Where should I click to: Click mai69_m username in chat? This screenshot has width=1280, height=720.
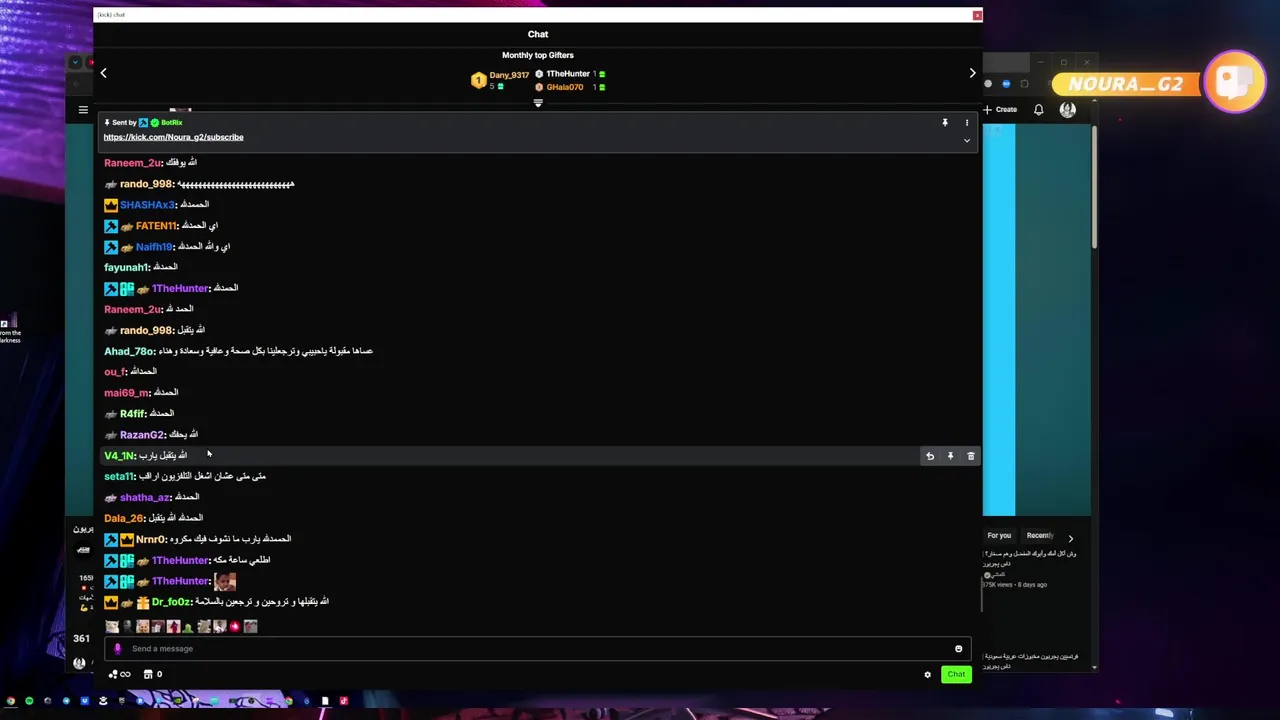pyautogui.click(x=126, y=393)
